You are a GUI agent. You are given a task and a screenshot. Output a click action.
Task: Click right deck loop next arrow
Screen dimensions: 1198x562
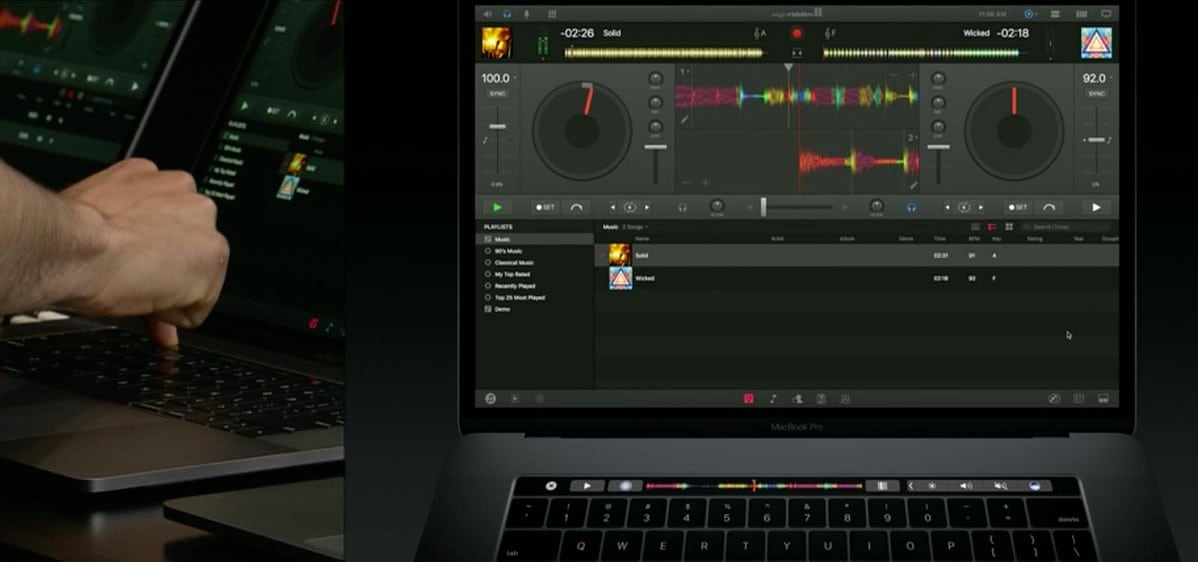pos(981,207)
